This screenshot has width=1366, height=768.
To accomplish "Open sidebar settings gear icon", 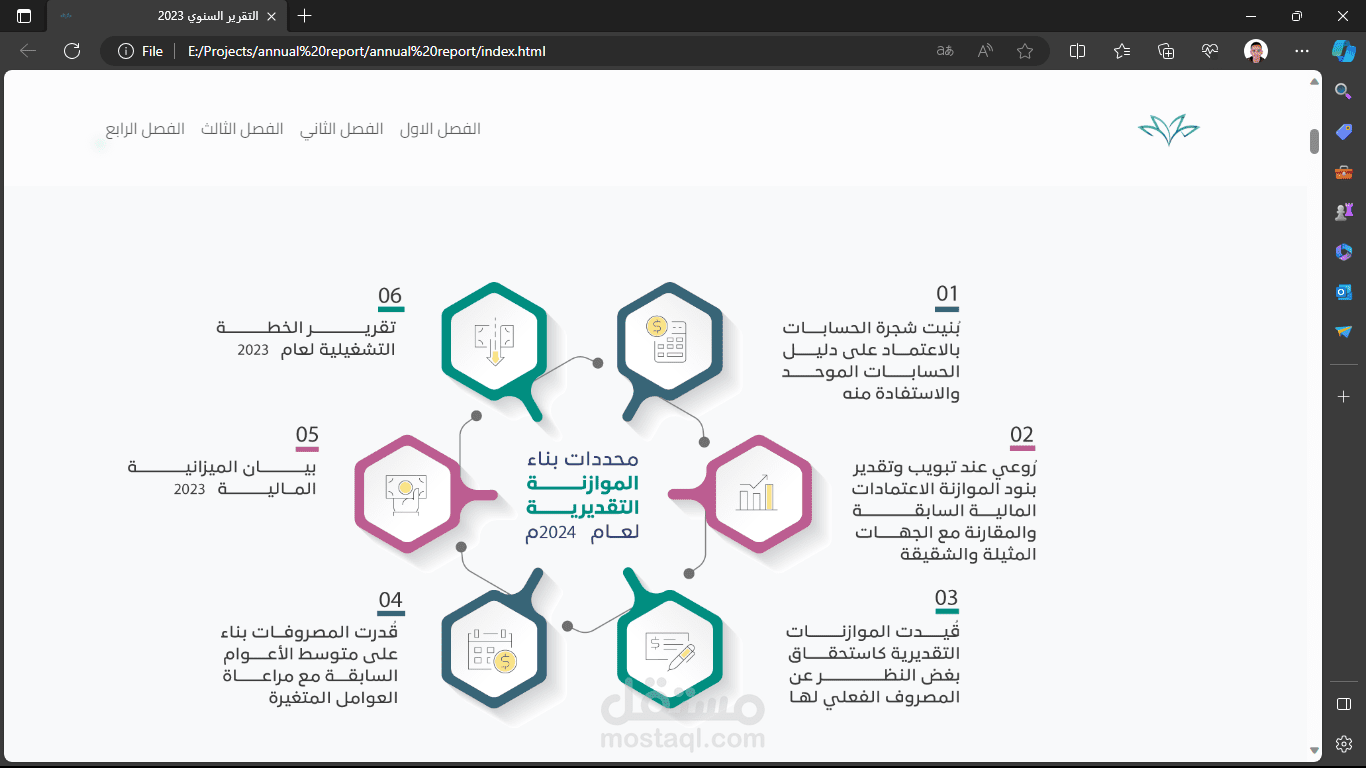I will pos(1344,744).
